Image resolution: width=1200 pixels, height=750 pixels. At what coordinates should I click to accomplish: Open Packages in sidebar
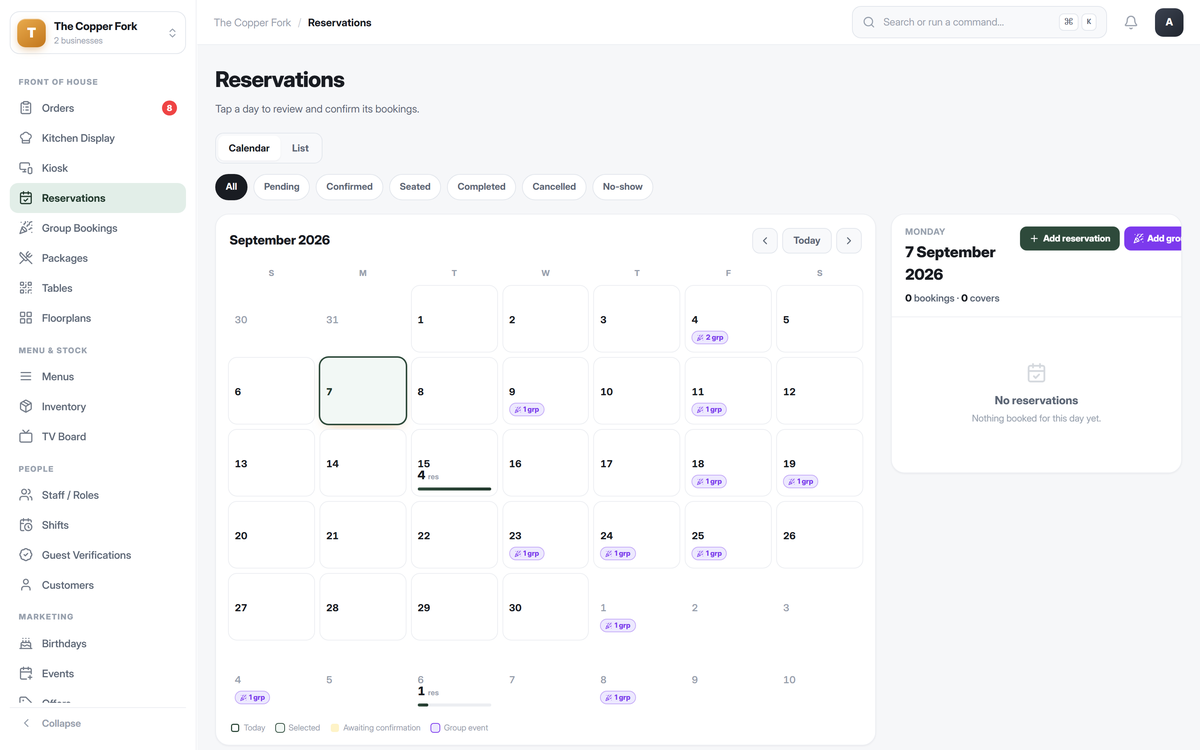(x=98, y=258)
